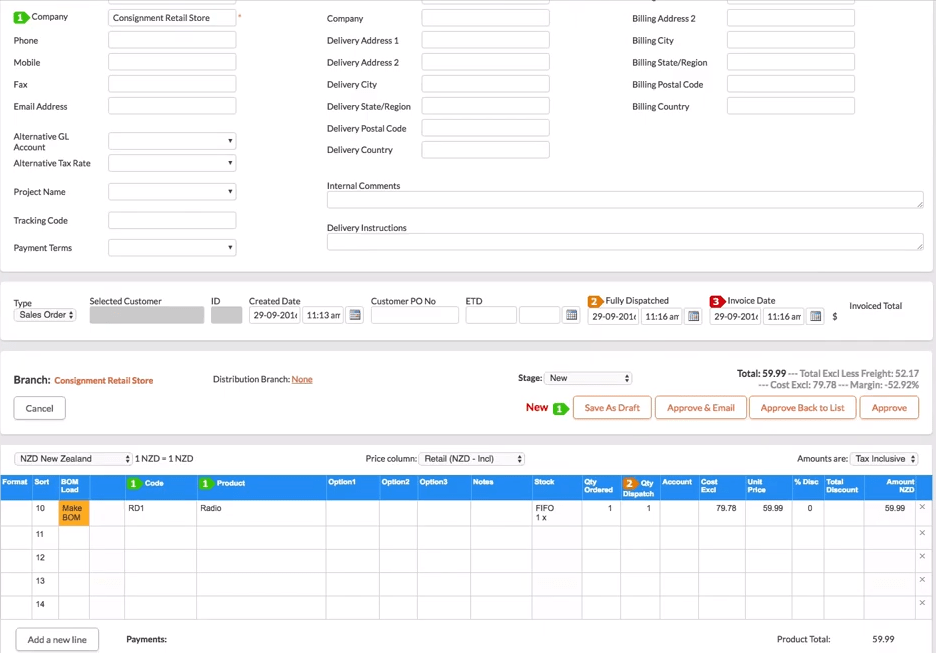Expand the Payment Terms dropdown
Viewport: 936px width, 653px height.
(x=172, y=248)
